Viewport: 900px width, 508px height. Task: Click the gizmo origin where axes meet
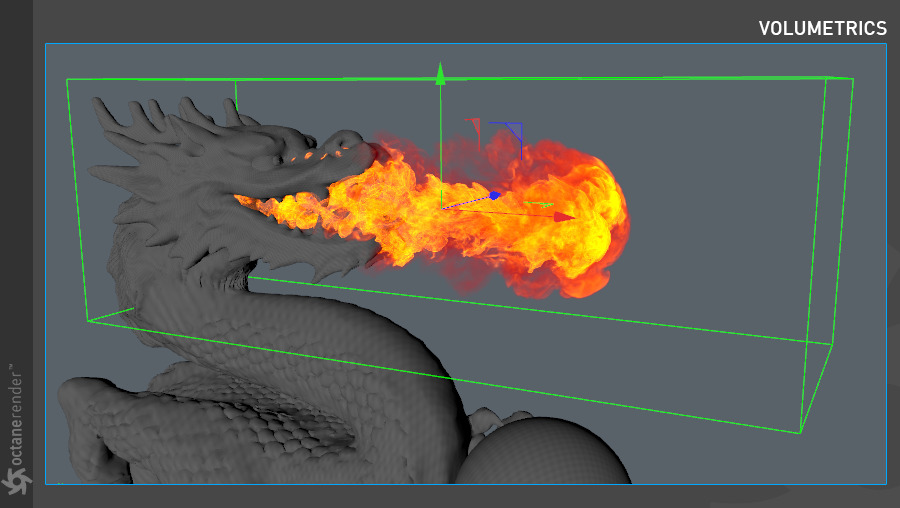[442, 209]
